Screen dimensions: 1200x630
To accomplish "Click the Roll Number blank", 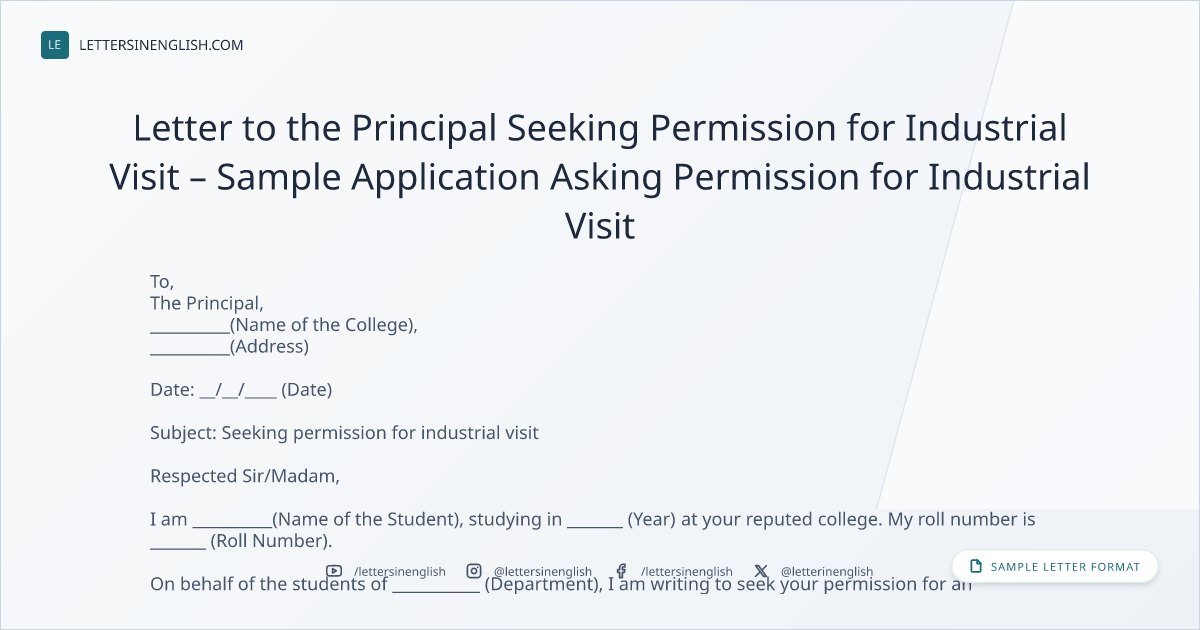I will pos(178,542).
